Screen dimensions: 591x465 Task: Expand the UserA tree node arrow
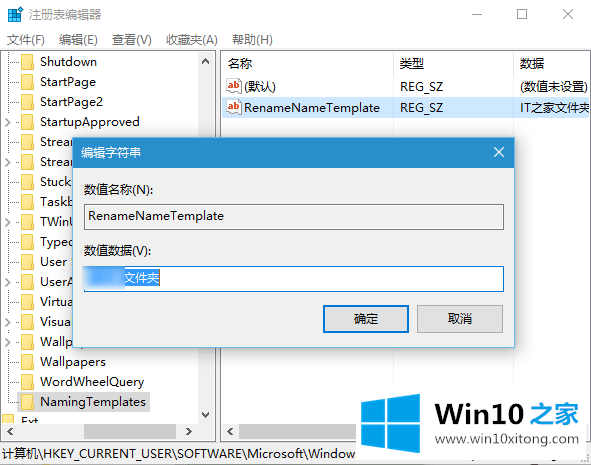tap(8, 282)
